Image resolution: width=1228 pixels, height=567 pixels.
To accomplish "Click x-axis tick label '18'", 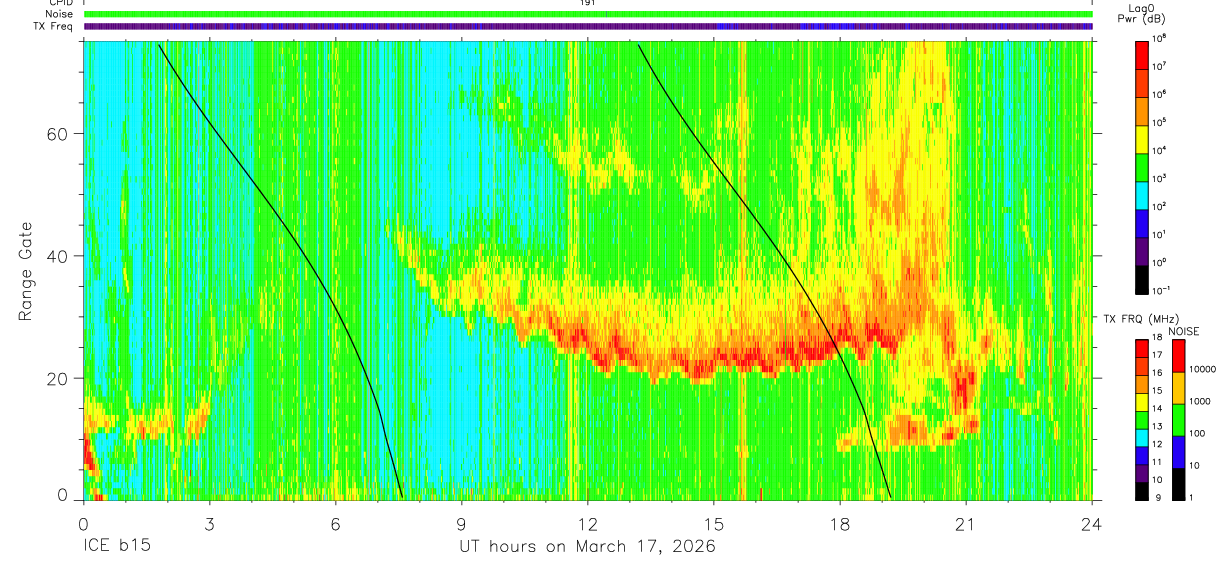I will point(840,524).
